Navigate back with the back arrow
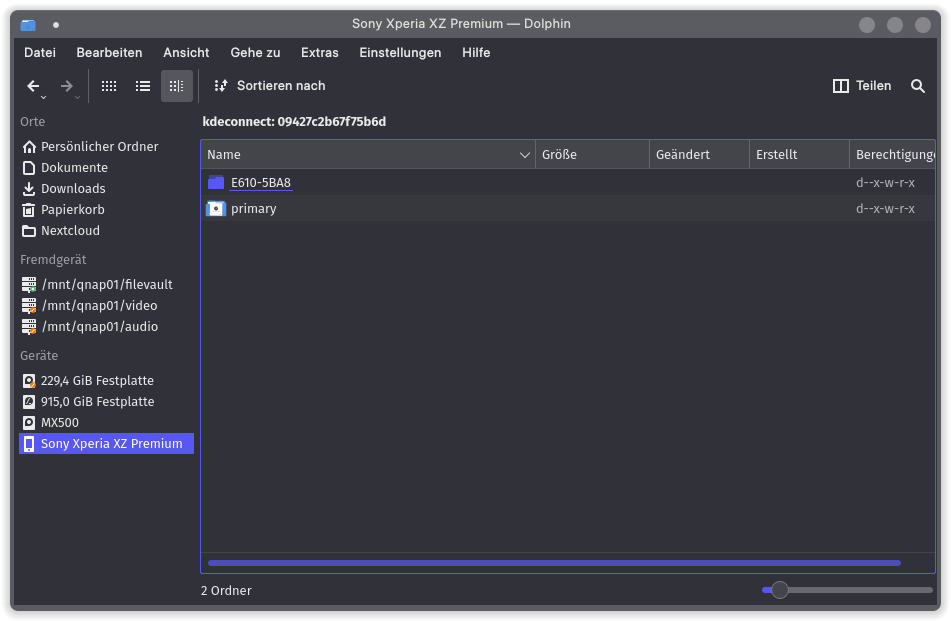 pos(33,86)
